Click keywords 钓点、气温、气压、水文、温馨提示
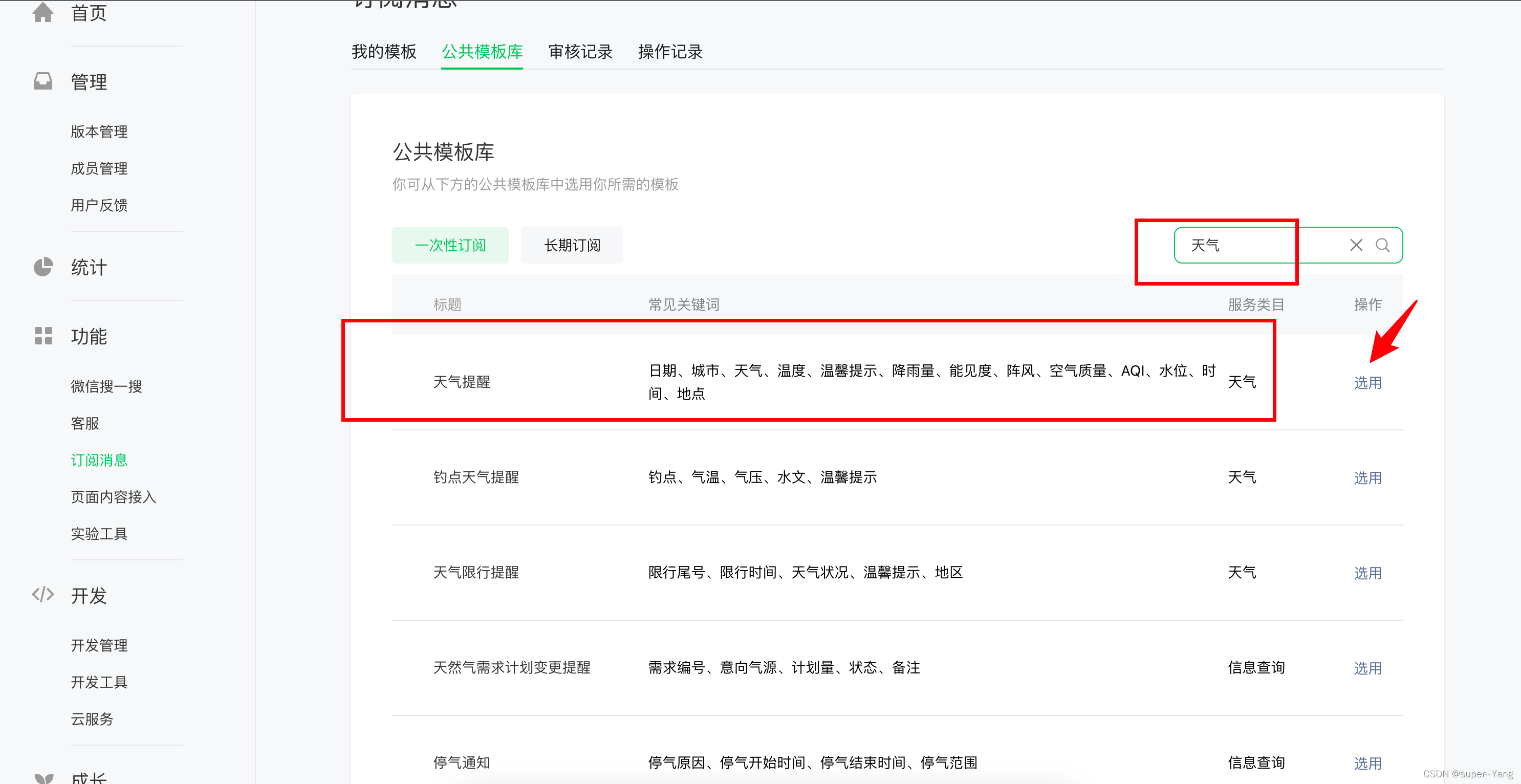The image size is (1521, 784). 762,477
